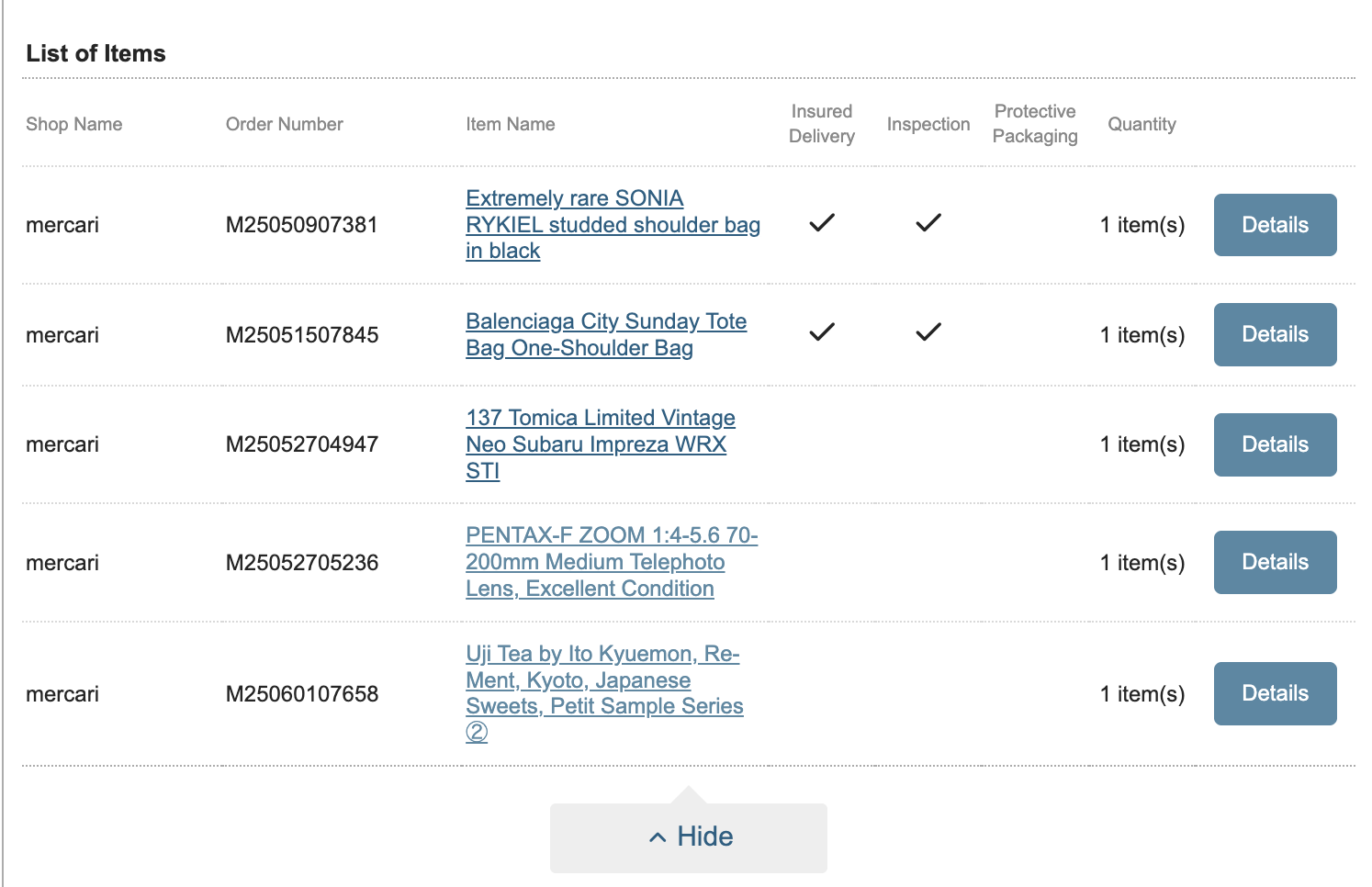Click mercari shop name in SONIA RYKIEL row

tap(62, 225)
